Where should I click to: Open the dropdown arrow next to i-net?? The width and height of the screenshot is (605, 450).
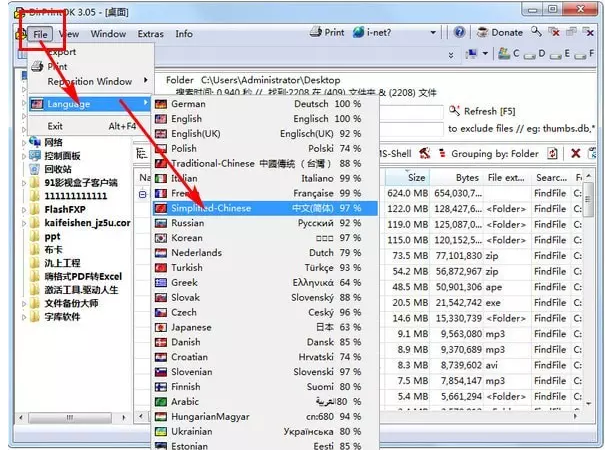435,32
